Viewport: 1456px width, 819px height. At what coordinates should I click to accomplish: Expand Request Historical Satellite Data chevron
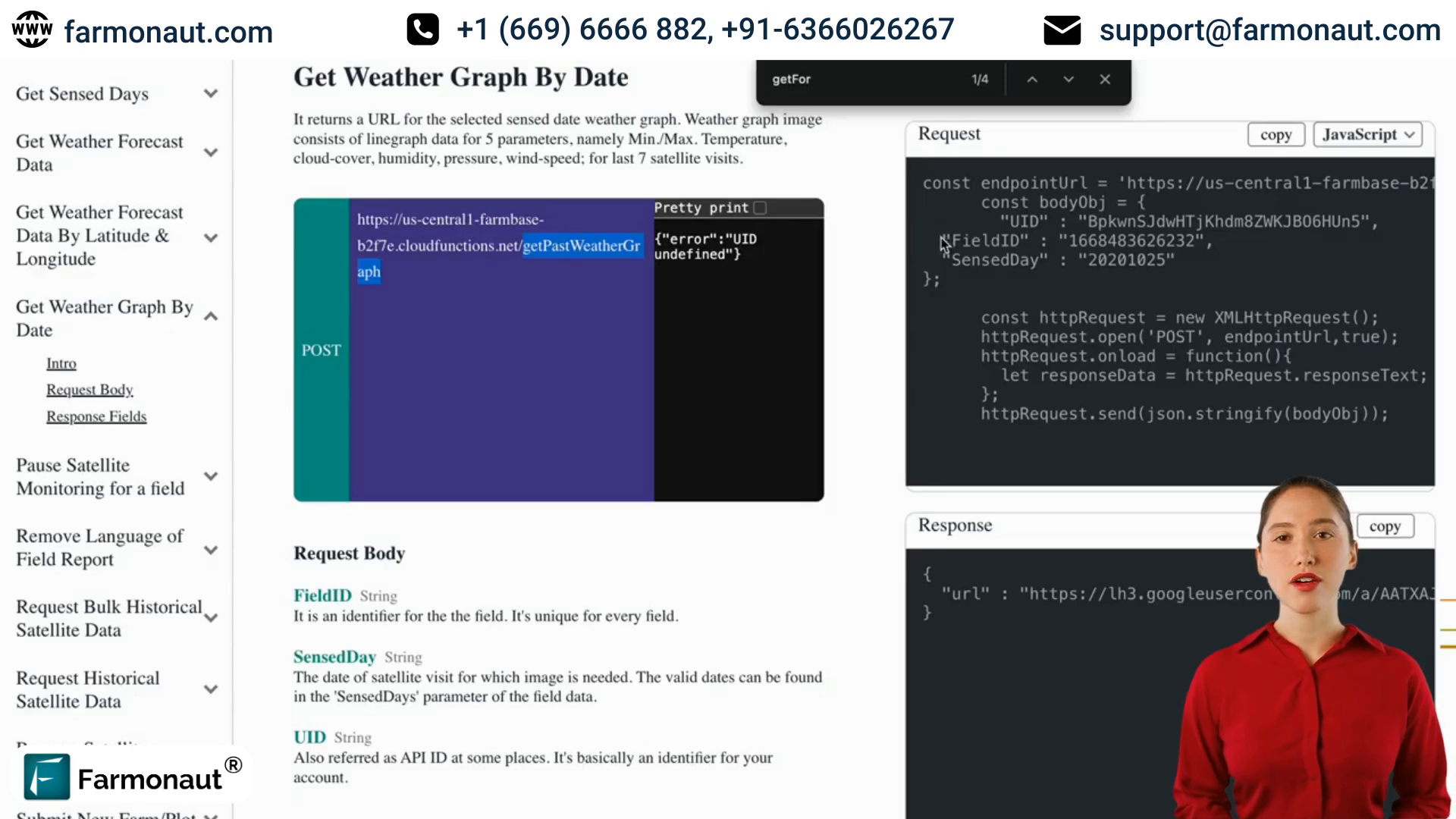211,689
